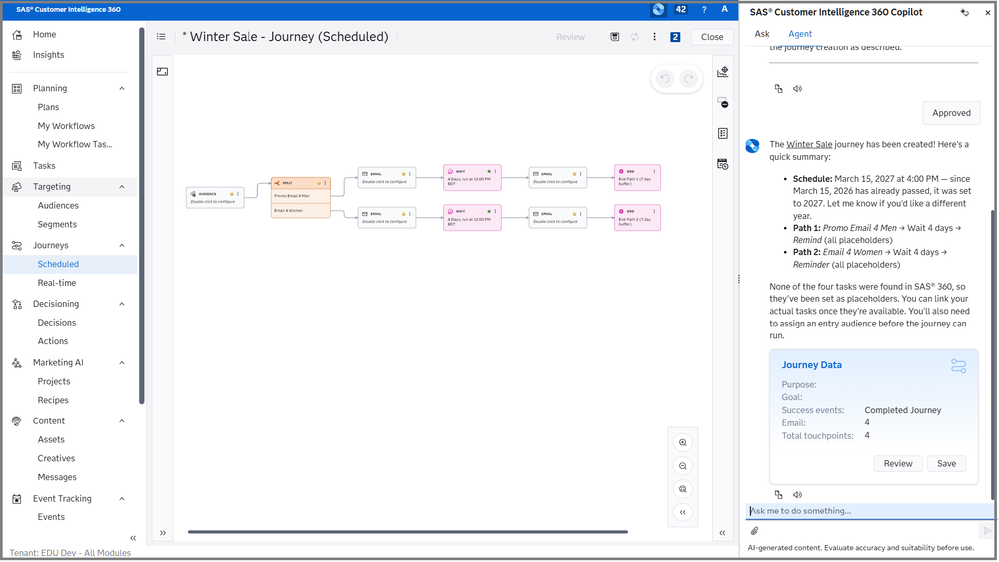Viewport: 999px width, 562px height.
Task: Zoom out on the journey canvas
Action: point(682,466)
